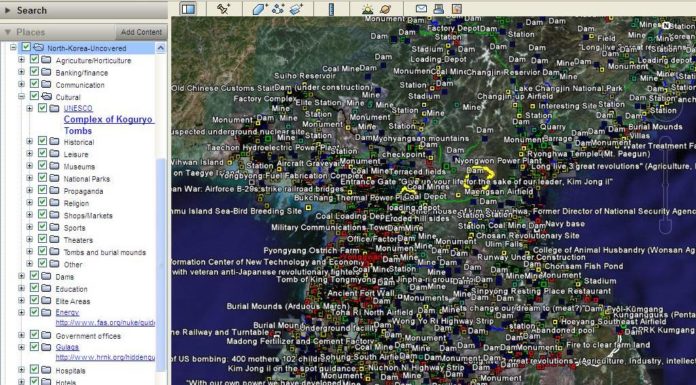Collapse the Cultural folder node
Screen dimensions: 696x385
21,96
